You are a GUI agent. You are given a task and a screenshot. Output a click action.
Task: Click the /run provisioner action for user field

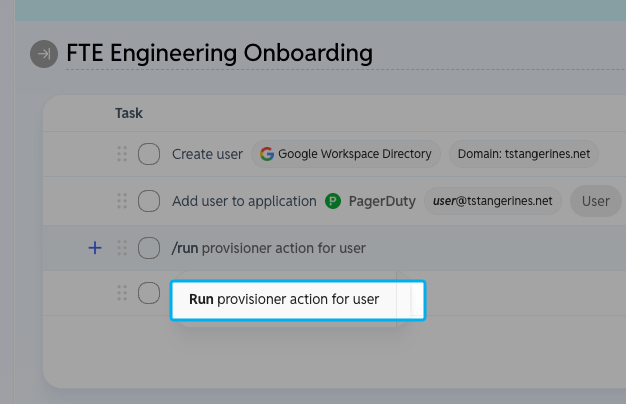tap(269, 248)
